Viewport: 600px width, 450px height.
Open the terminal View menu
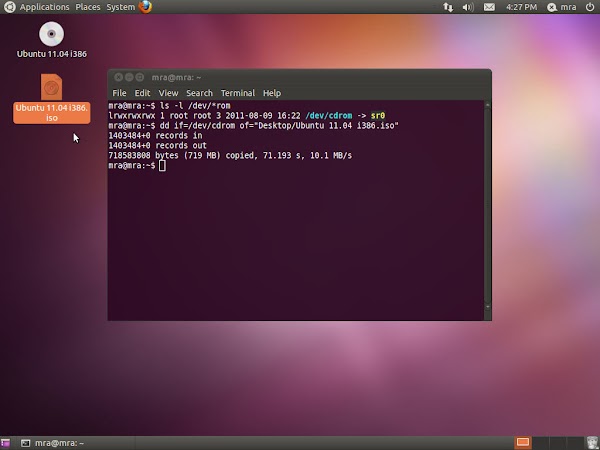coord(168,93)
